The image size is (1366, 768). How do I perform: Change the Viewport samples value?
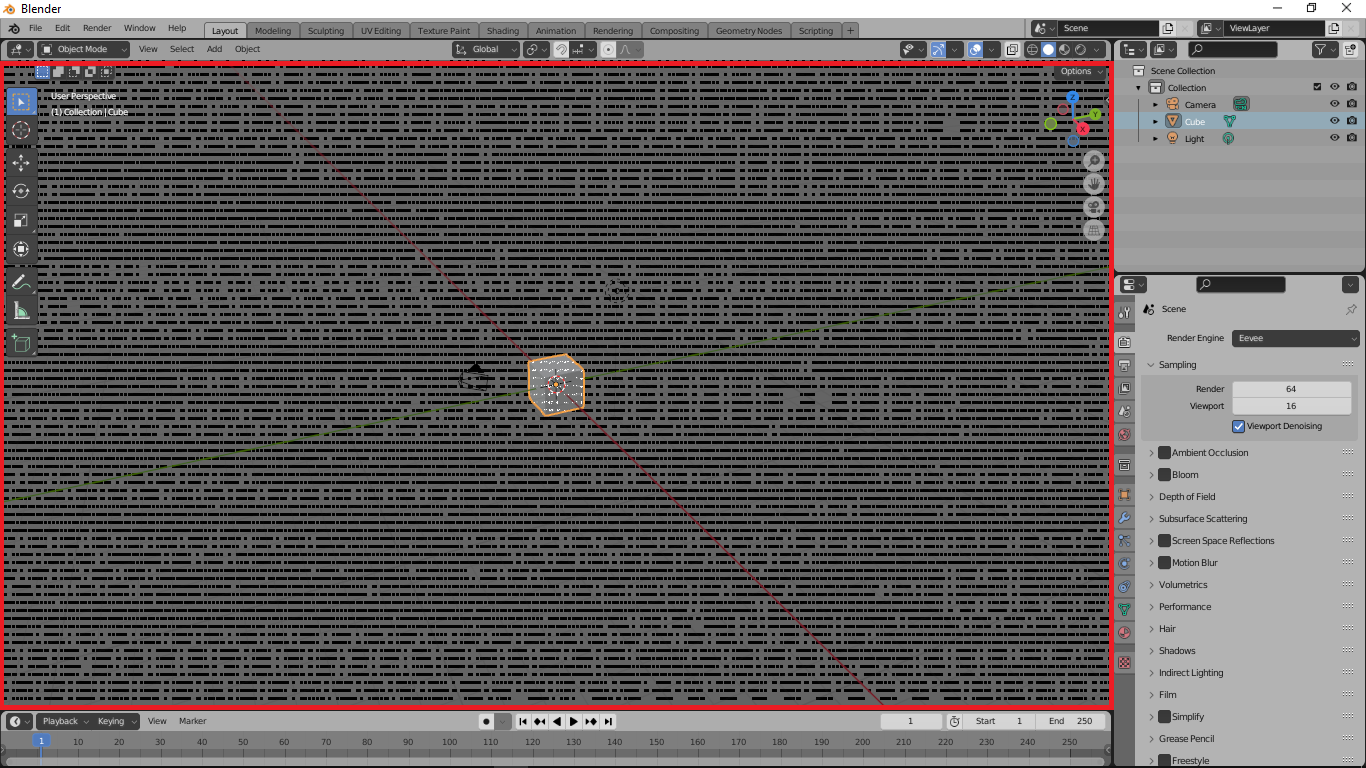[x=1291, y=406]
